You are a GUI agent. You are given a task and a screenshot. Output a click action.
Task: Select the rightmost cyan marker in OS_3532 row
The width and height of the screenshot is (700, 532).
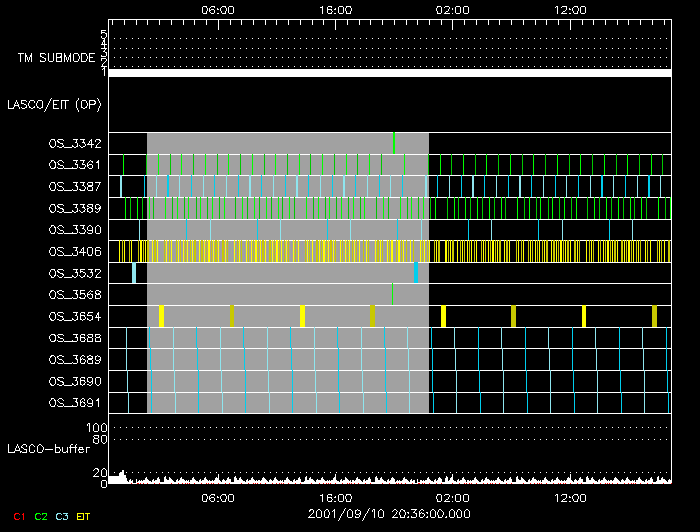pos(416,273)
